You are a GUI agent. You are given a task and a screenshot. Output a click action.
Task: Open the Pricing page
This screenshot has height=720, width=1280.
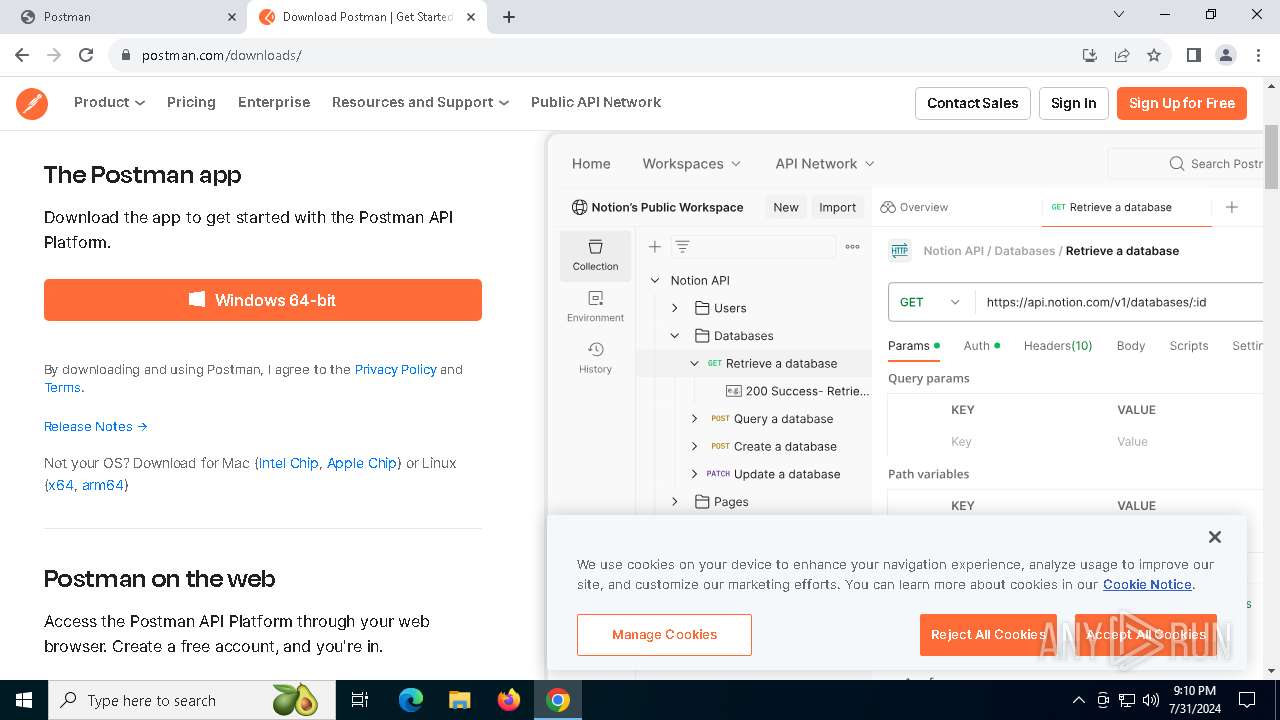(x=191, y=102)
